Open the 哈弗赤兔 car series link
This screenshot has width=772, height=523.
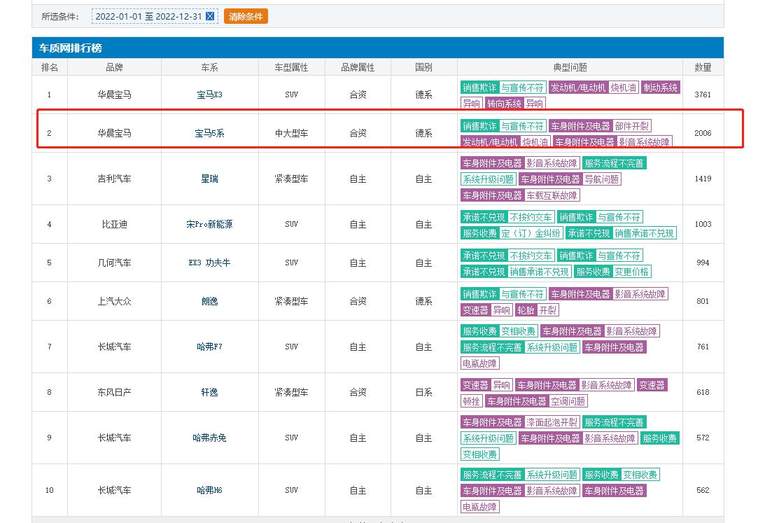(209, 438)
